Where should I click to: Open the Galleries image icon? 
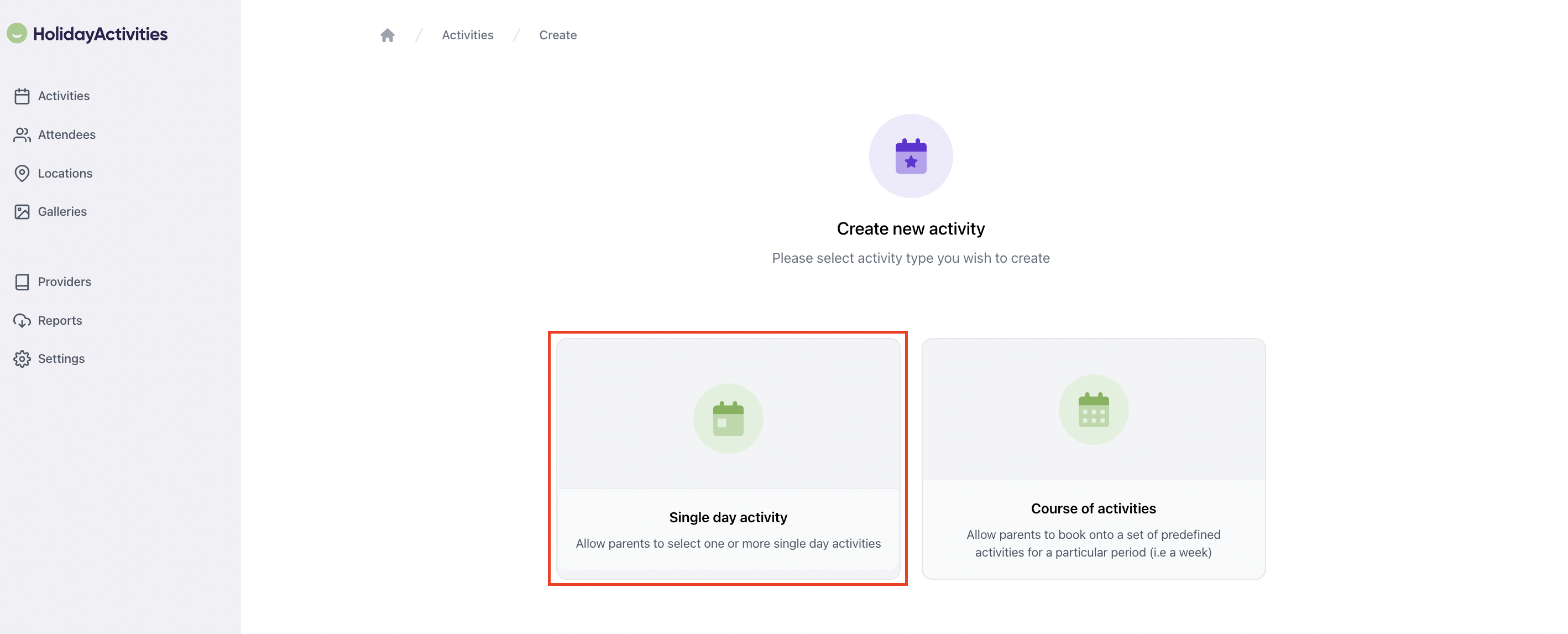click(22, 211)
